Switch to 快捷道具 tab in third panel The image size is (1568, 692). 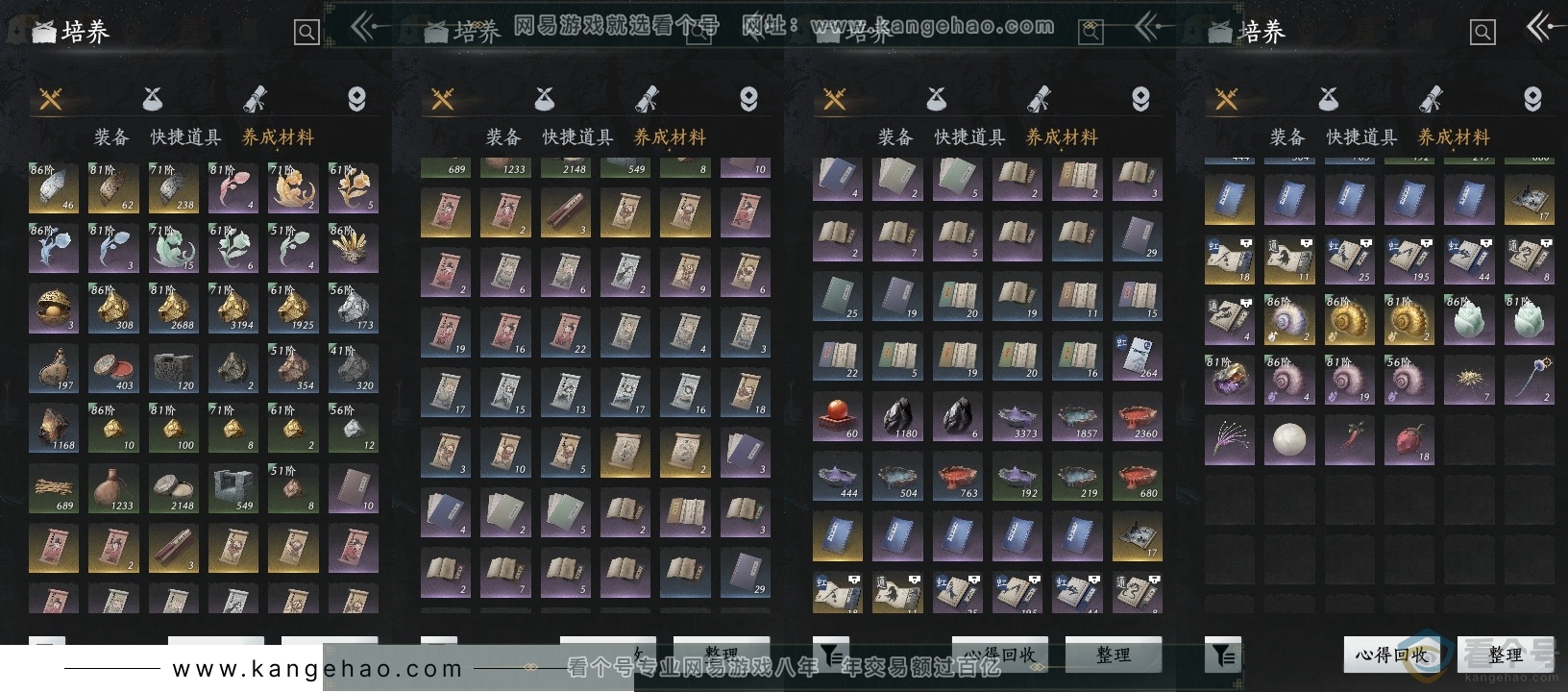[x=969, y=137]
